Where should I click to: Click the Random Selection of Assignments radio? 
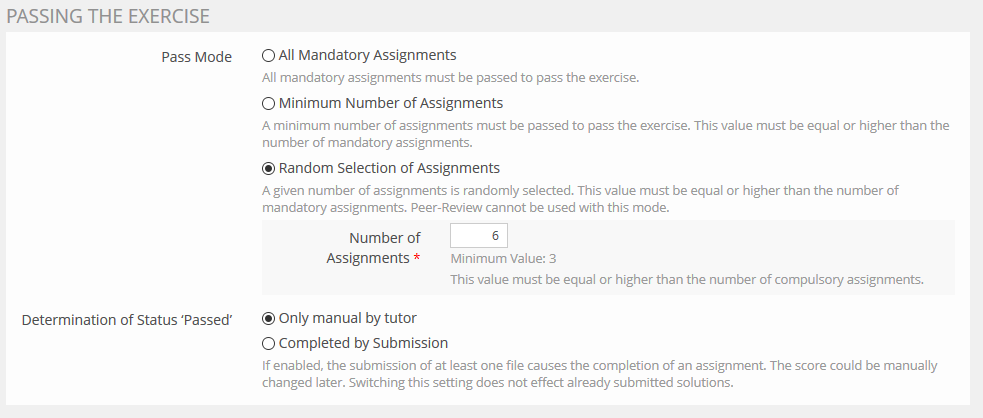[268, 168]
